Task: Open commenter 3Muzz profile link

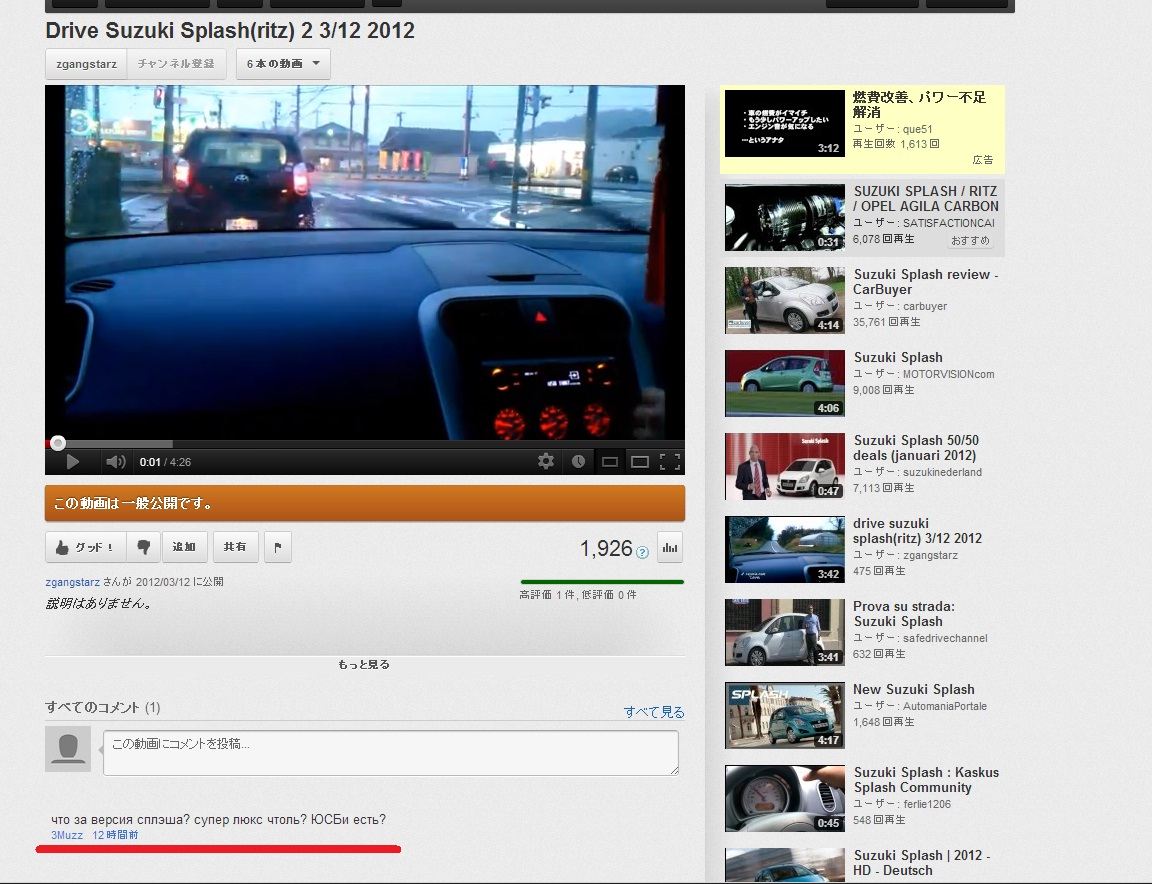Action: (67, 835)
